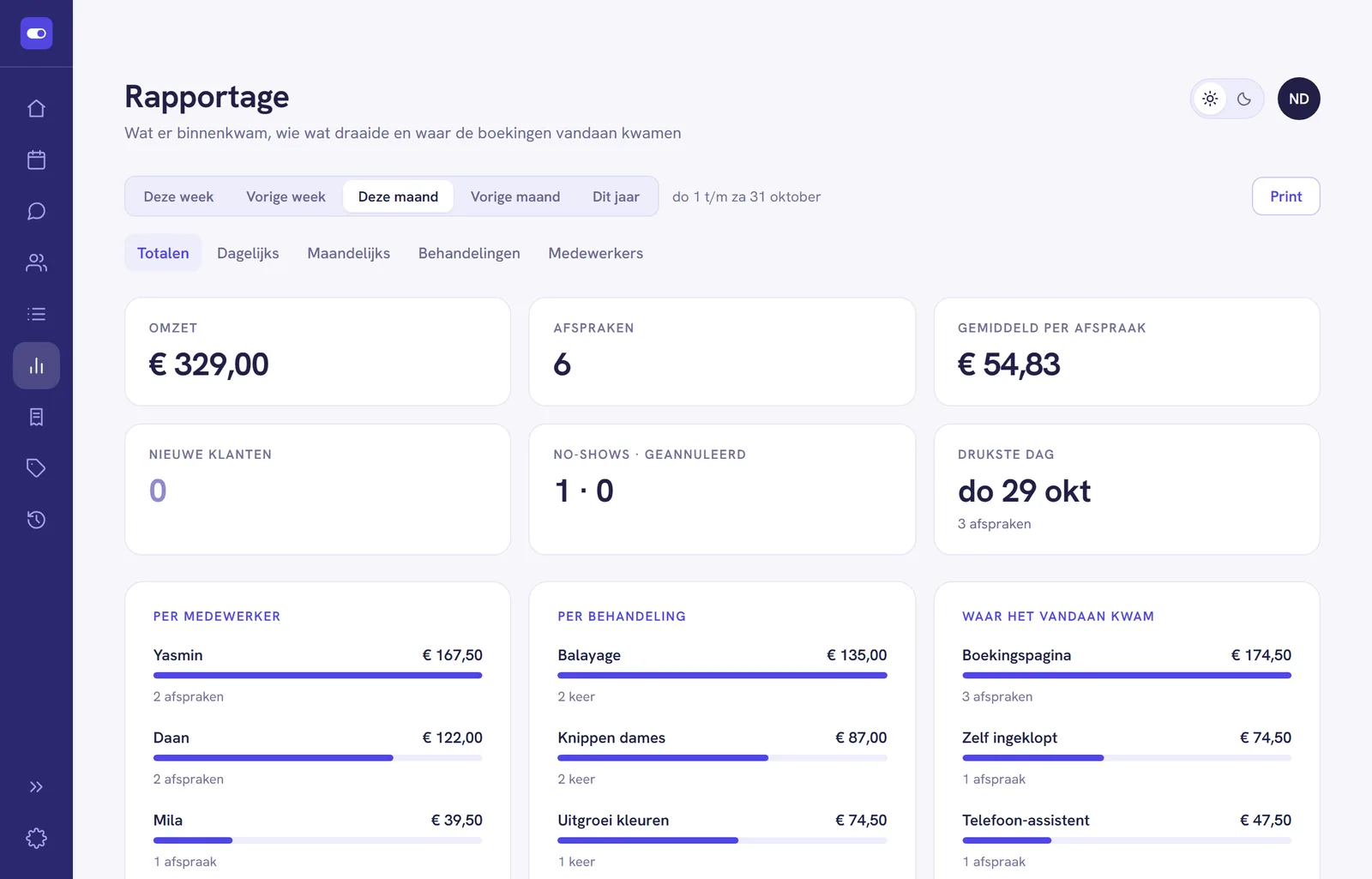Click the Balayage revenue progress bar

(722, 676)
